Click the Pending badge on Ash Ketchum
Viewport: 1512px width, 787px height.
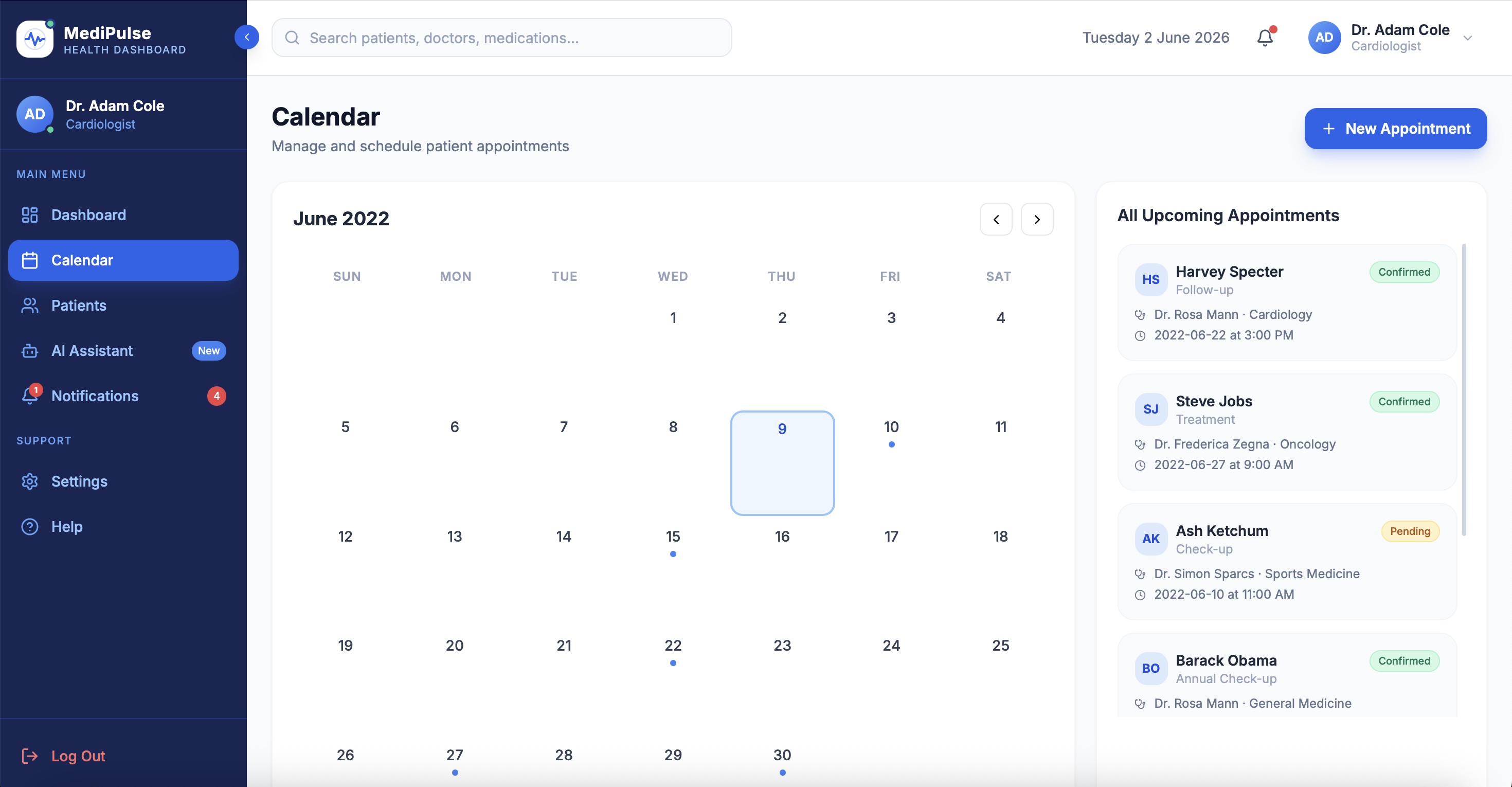point(1410,531)
